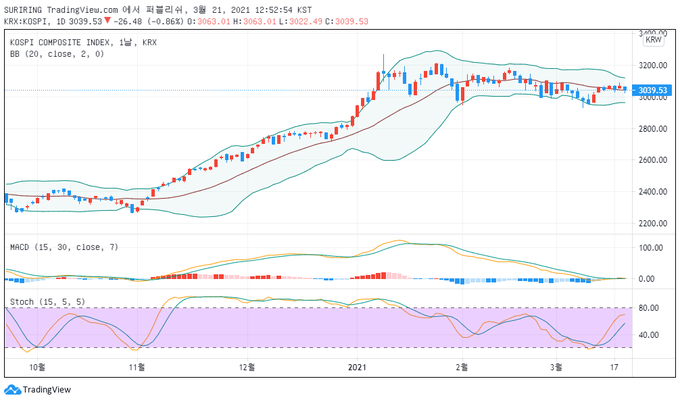Click the 10월 time axis label
This screenshot has width=680, height=402.
coord(37,367)
